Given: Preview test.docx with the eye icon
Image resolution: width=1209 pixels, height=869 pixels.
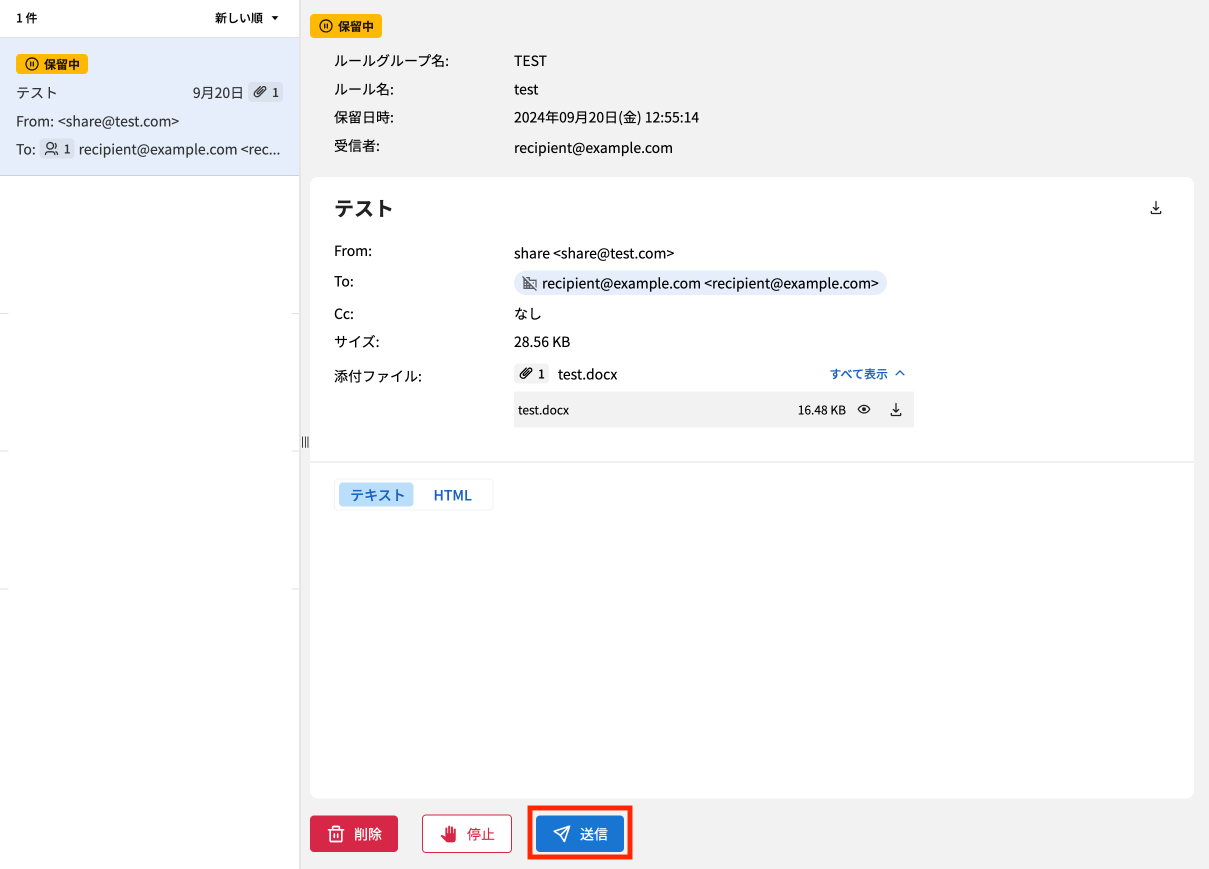Looking at the screenshot, I should pyautogui.click(x=864, y=409).
